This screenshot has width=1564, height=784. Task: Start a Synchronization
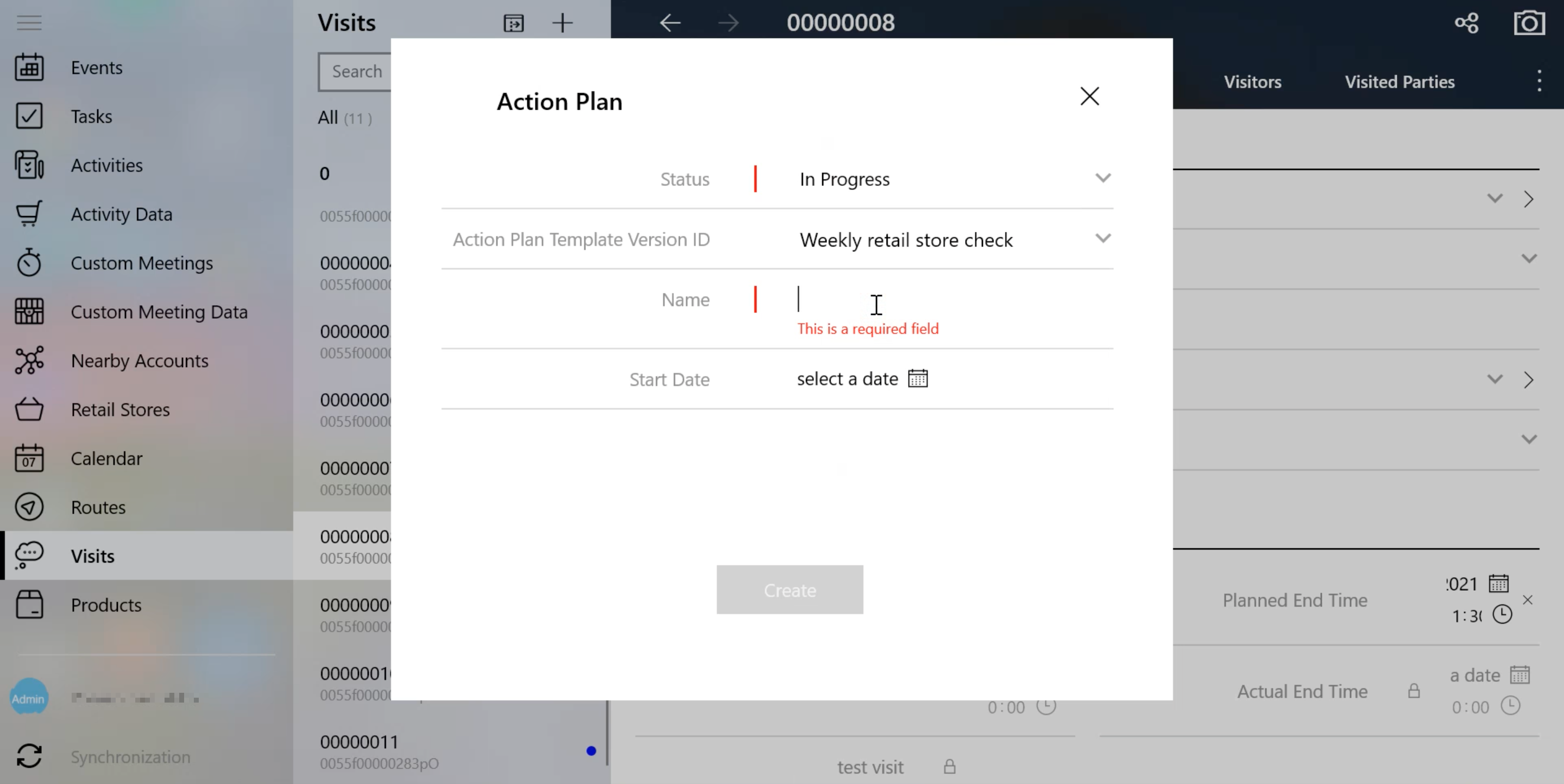click(129, 757)
